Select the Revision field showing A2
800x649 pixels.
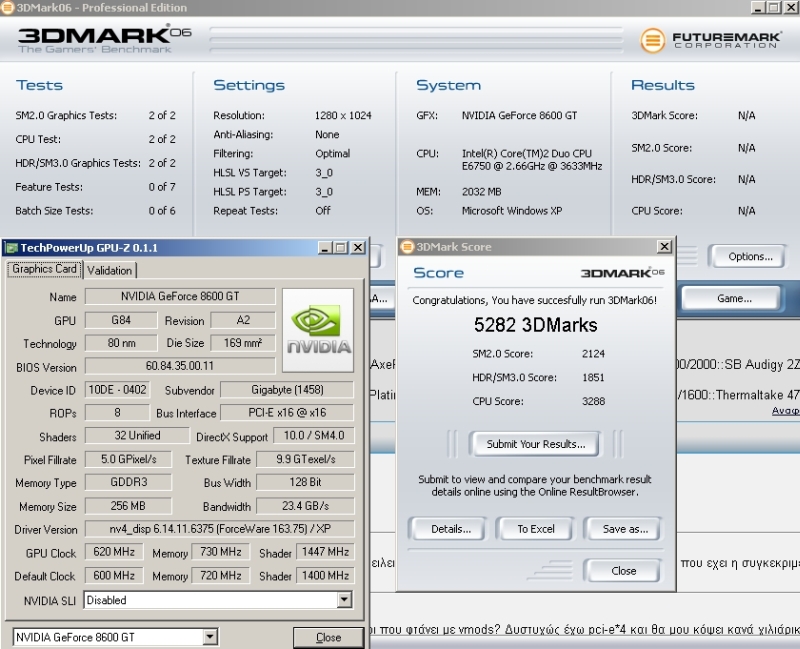click(x=243, y=320)
